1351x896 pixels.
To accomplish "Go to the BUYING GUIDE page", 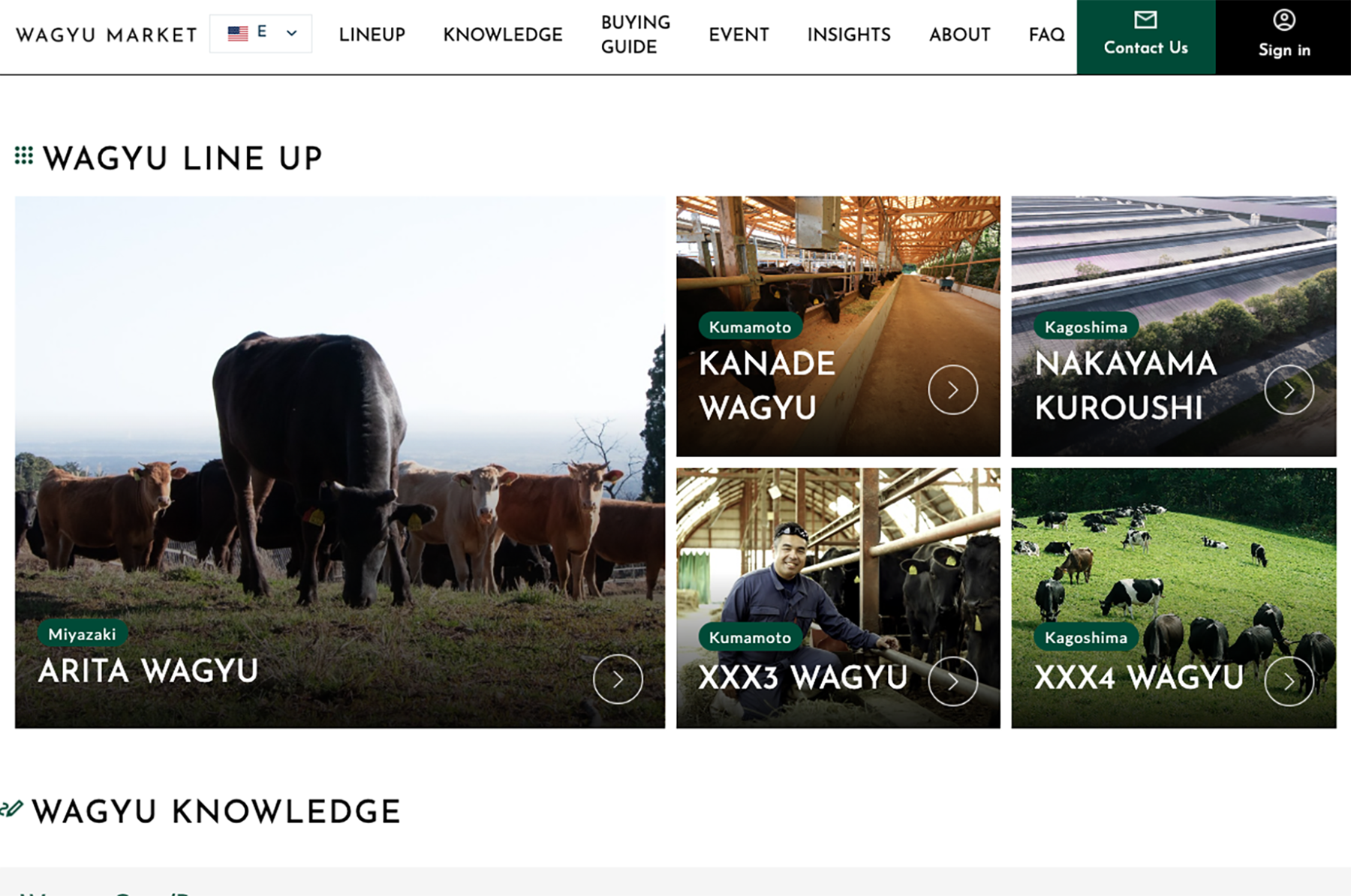I will 636,35.
